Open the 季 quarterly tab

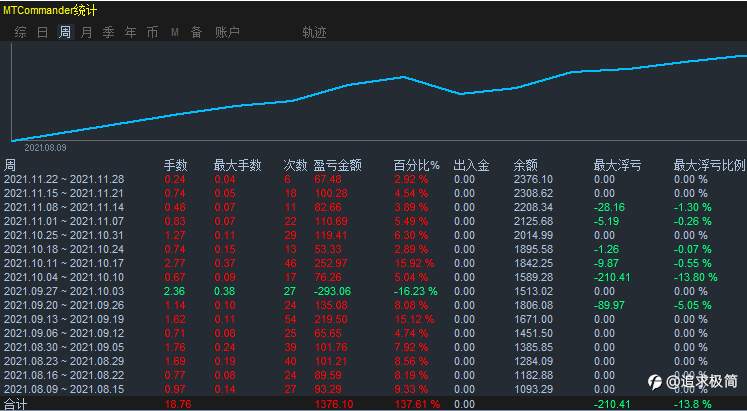(x=108, y=32)
